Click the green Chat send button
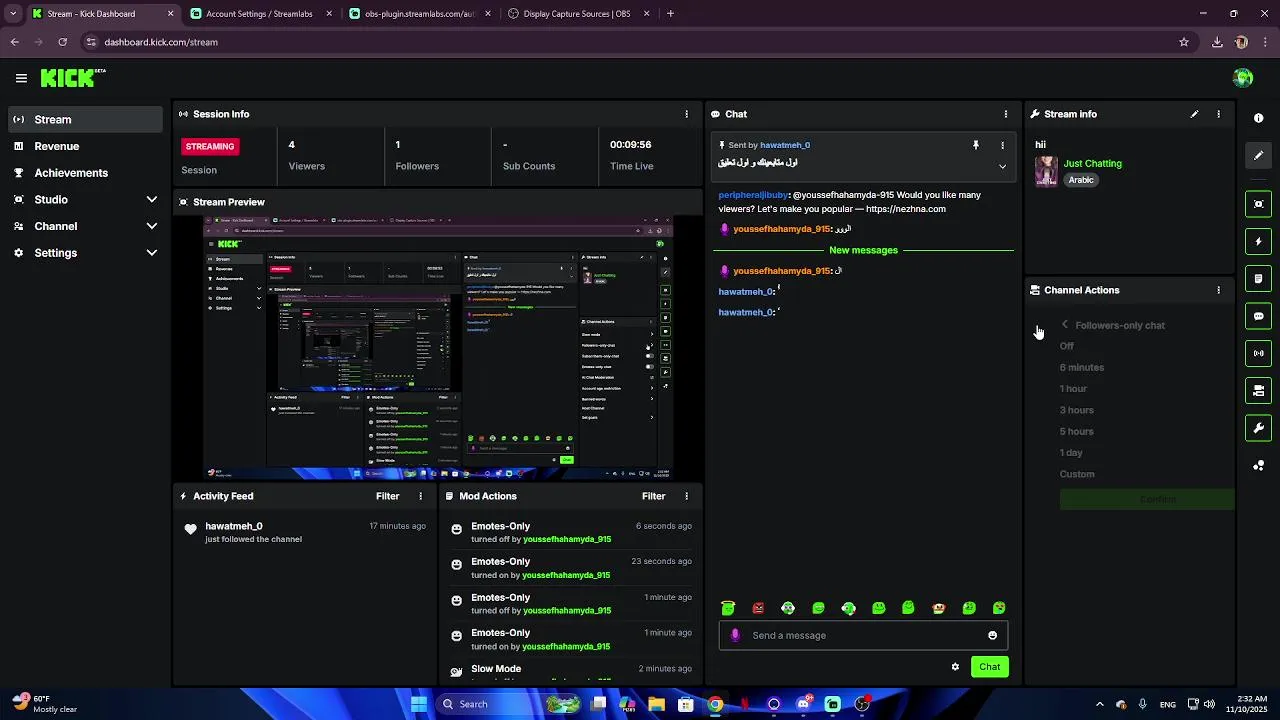 click(989, 667)
